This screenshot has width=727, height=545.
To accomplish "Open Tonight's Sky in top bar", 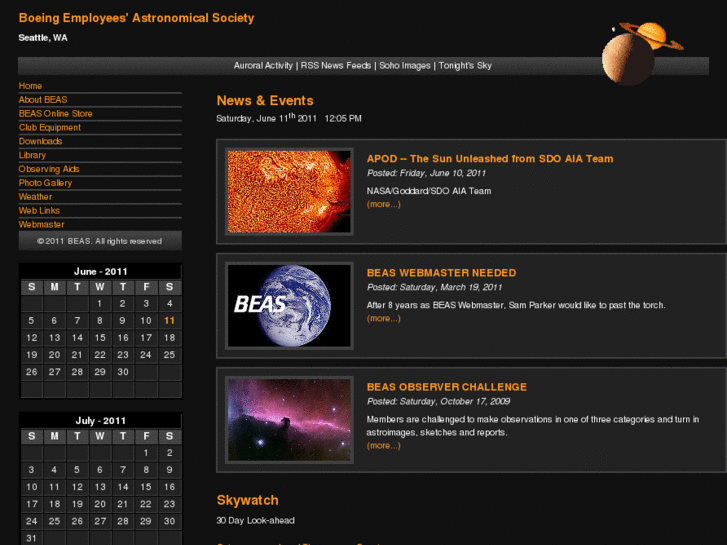I will click(x=465, y=65).
